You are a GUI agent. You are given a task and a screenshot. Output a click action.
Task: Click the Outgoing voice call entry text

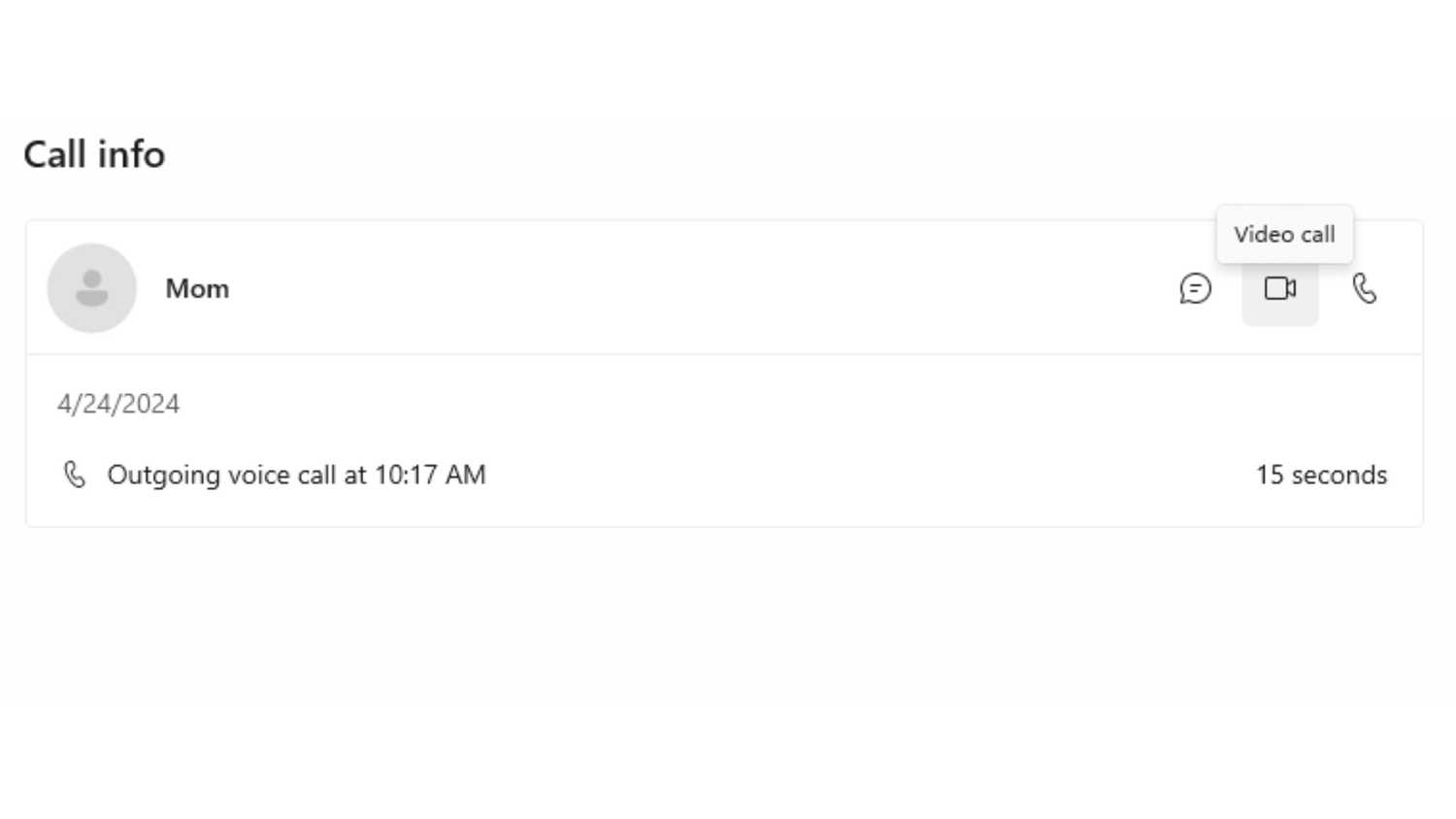pyautogui.click(x=296, y=475)
